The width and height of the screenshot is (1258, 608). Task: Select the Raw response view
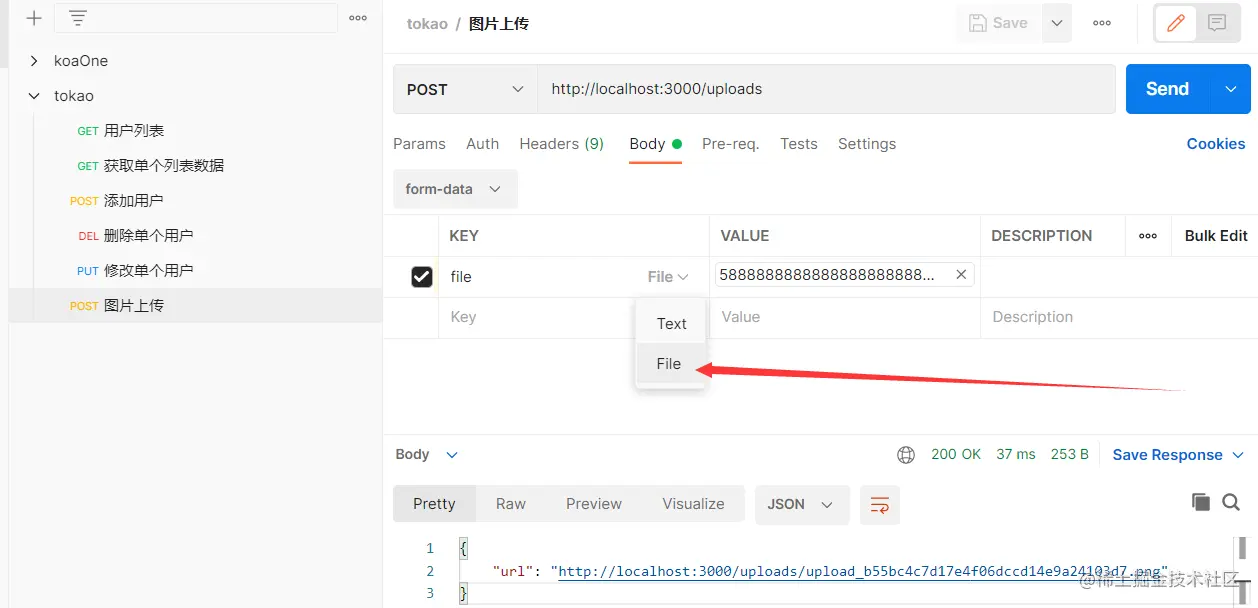(x=510, y=504)
